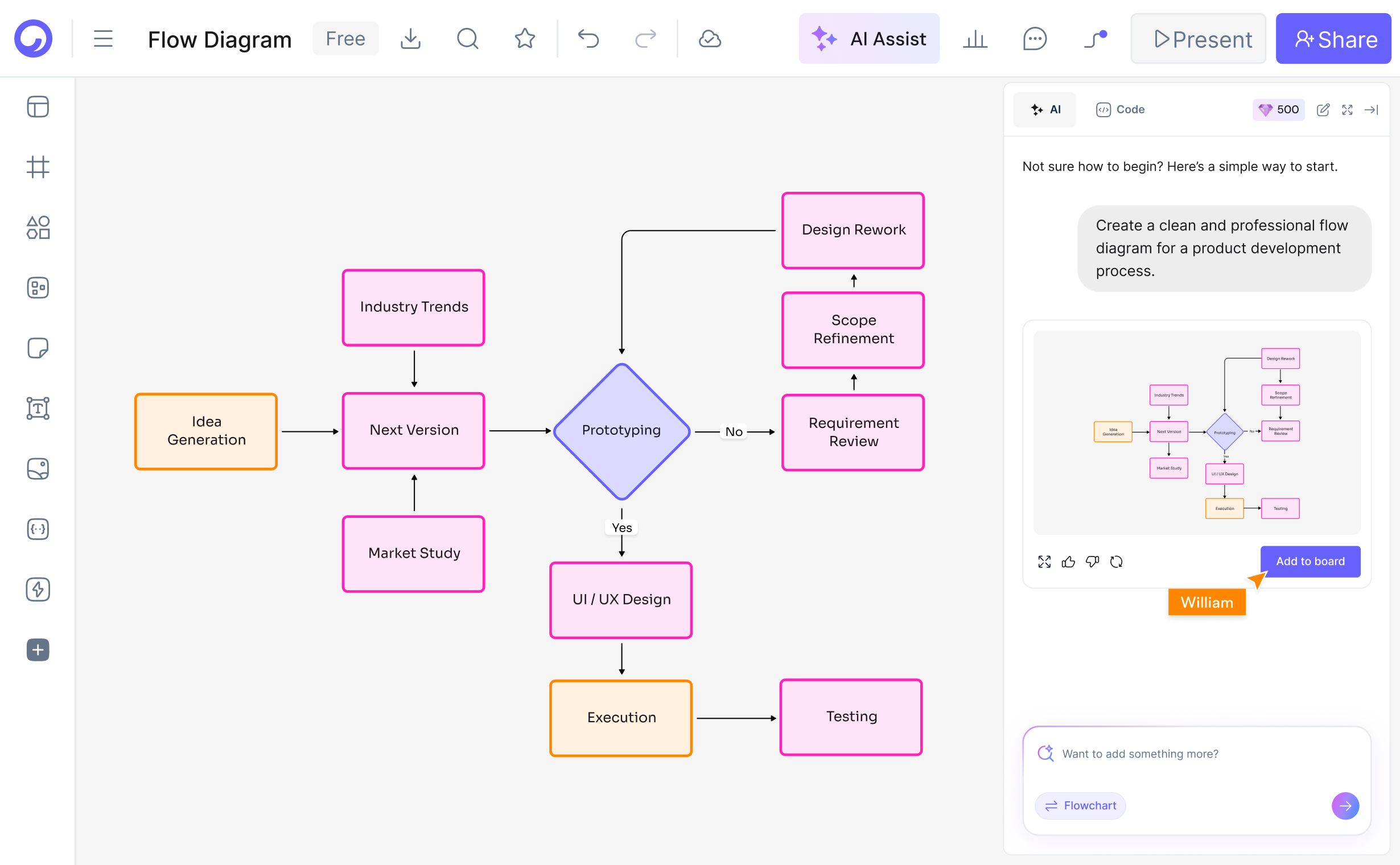Expand the AI panel to fullscreen

click(x=1348, y=110)
